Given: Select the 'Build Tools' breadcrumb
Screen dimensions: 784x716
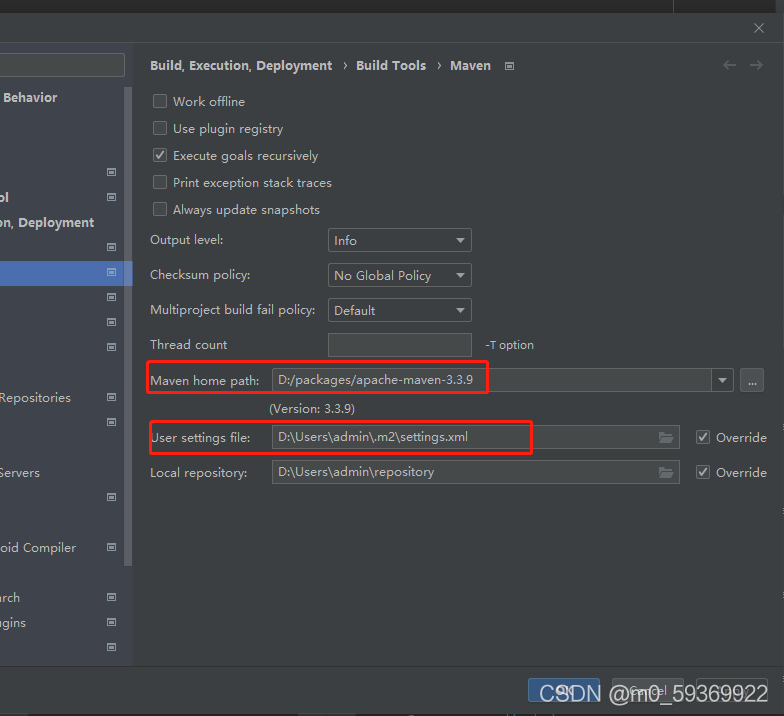Looking at the screenshot, I should click(391, 66).
